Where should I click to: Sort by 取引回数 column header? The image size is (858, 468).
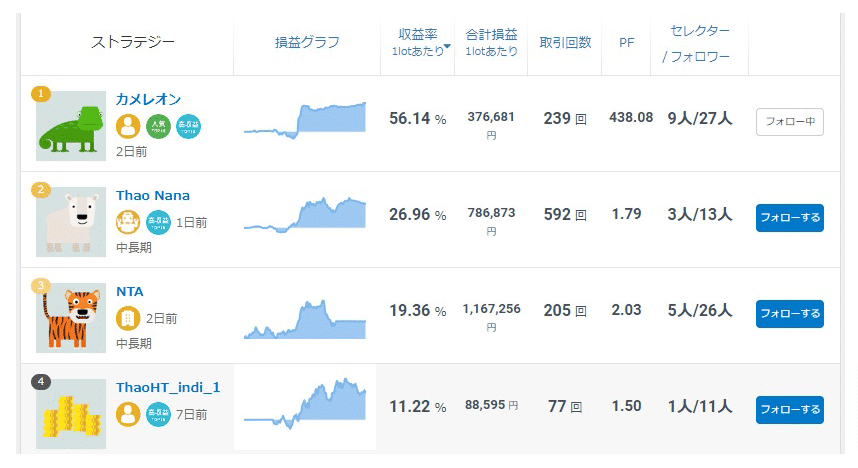(x=565, y=42)
